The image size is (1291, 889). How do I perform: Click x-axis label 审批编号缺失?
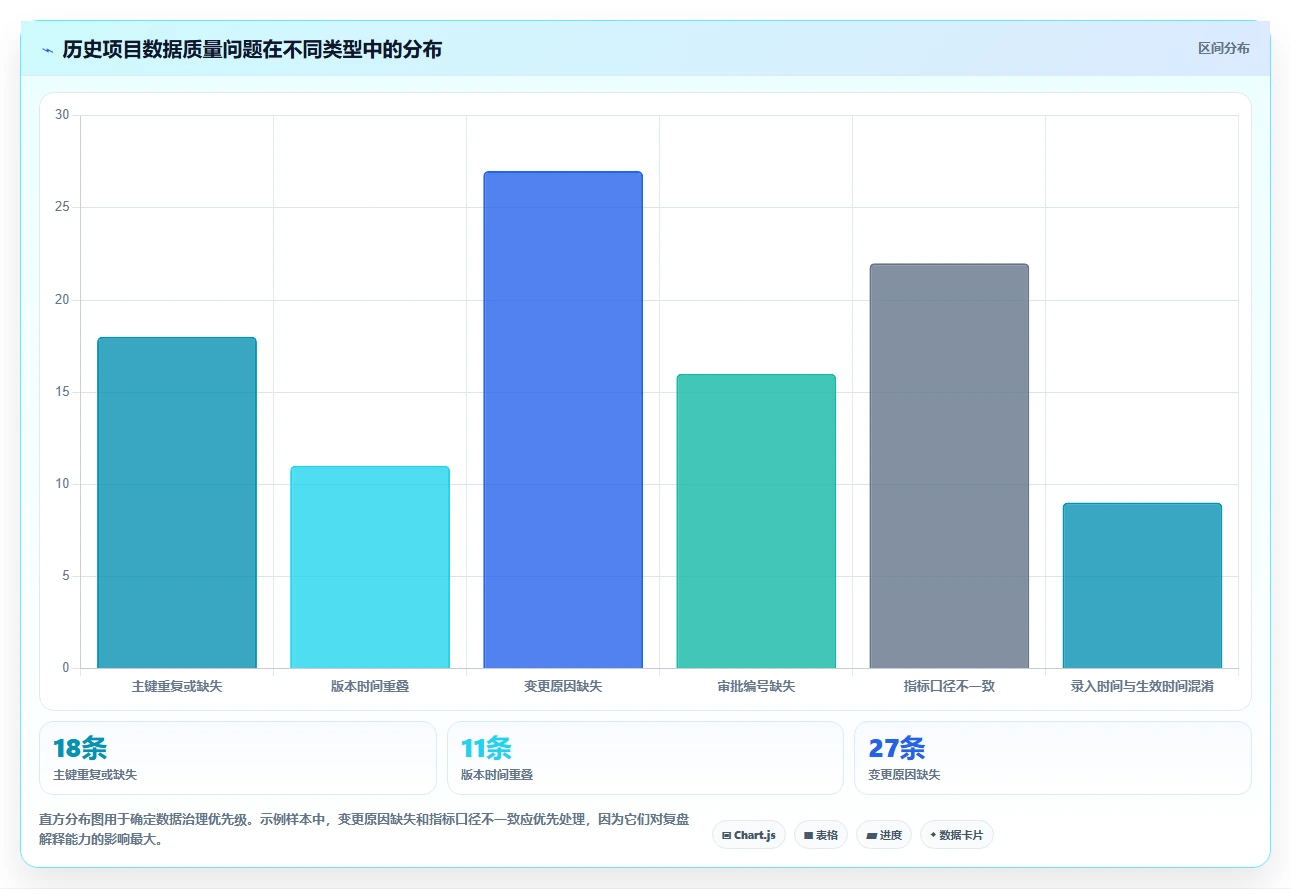click(756, 687)
